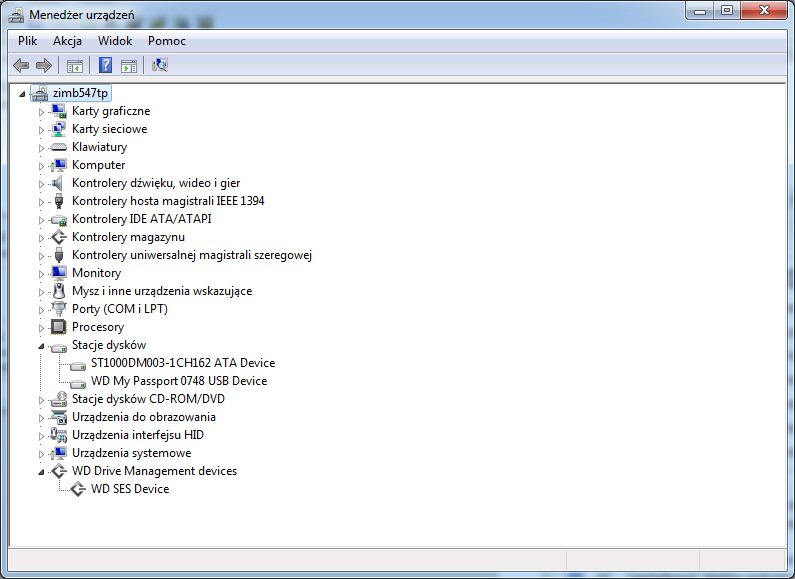Click the USB icon for Kontrolery uniwersalnej magistrali

pos(59,255)
